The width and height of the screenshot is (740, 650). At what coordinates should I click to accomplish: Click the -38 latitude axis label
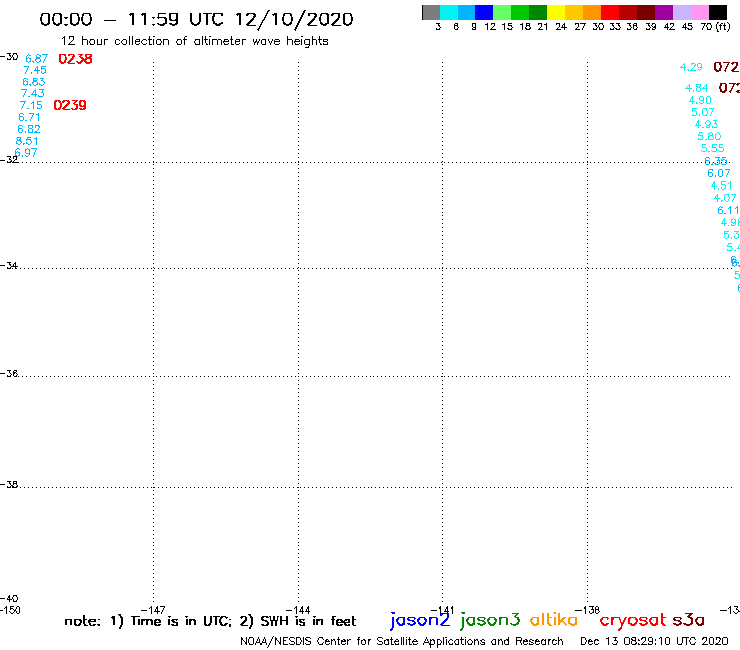(x=9, y=484)
